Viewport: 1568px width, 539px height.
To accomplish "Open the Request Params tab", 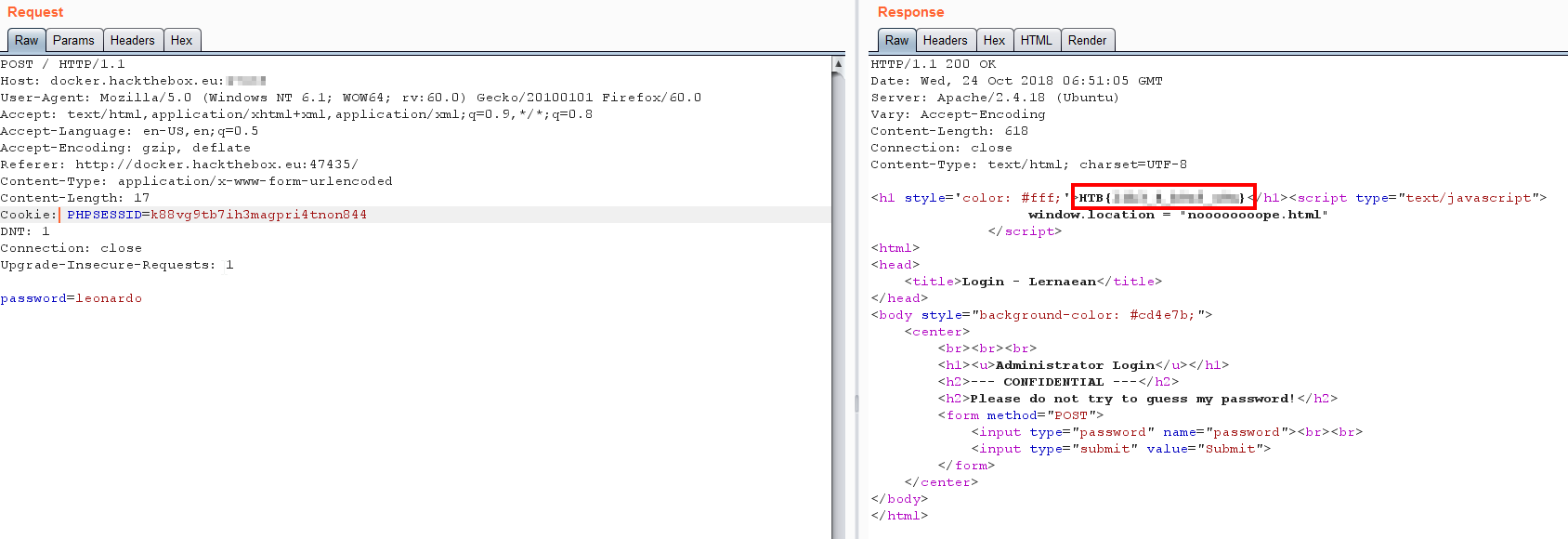I will pos(73,40).
